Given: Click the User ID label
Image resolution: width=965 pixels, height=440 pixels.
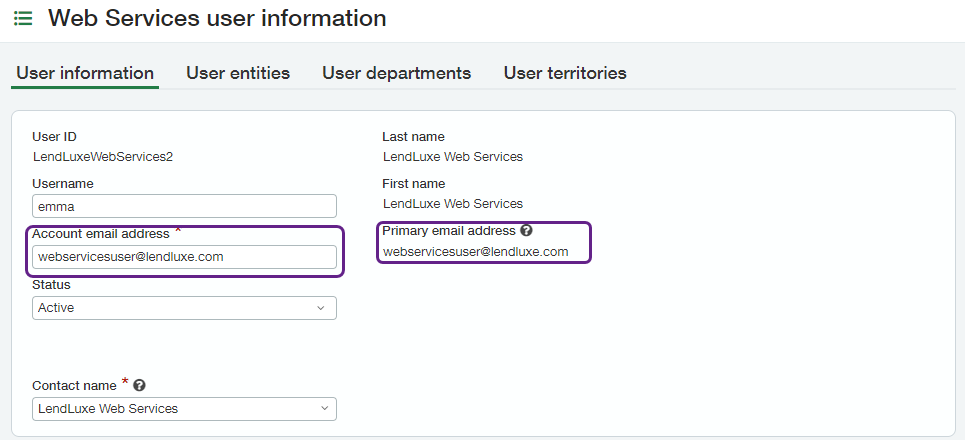Looking at the screenshot, I should (x=54, y=137).
